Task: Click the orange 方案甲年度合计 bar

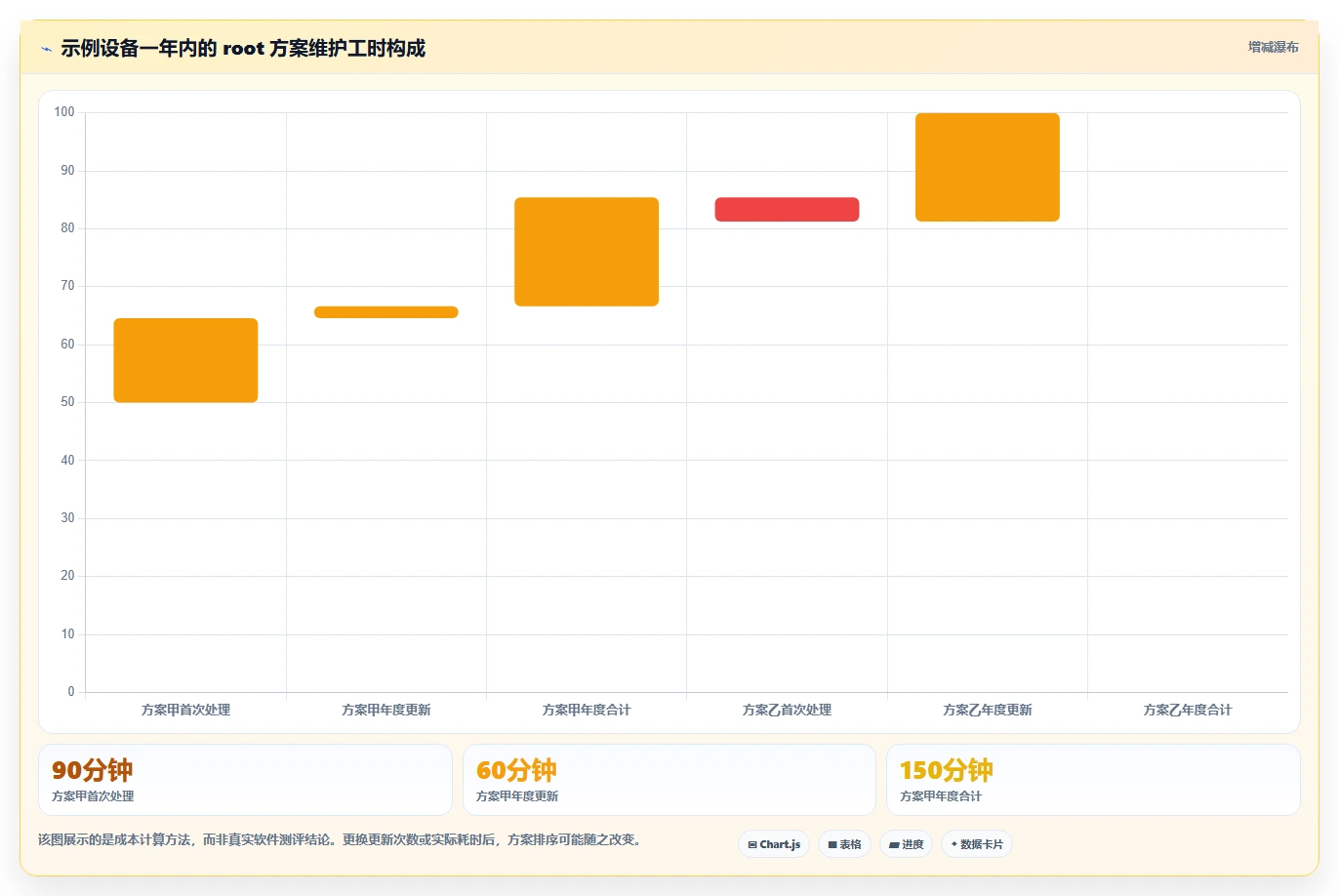Action: coord(587,252)
